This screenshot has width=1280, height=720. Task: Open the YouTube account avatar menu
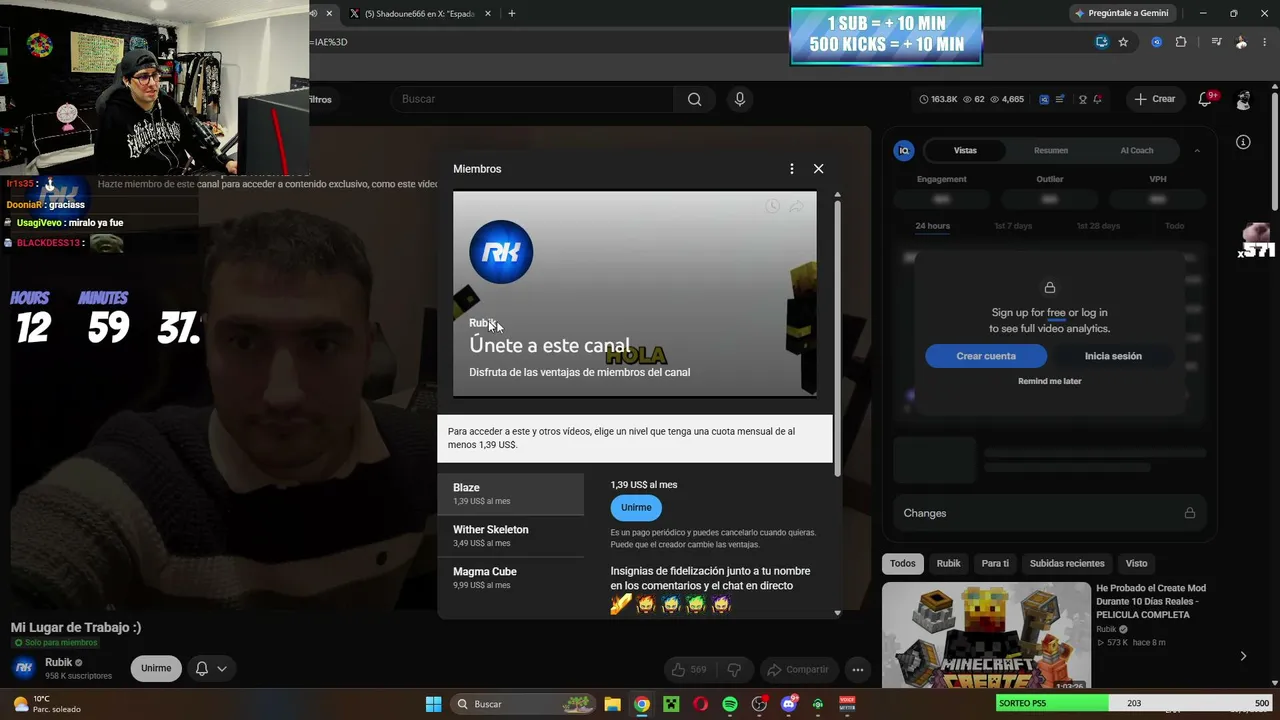click(1243, 99)
